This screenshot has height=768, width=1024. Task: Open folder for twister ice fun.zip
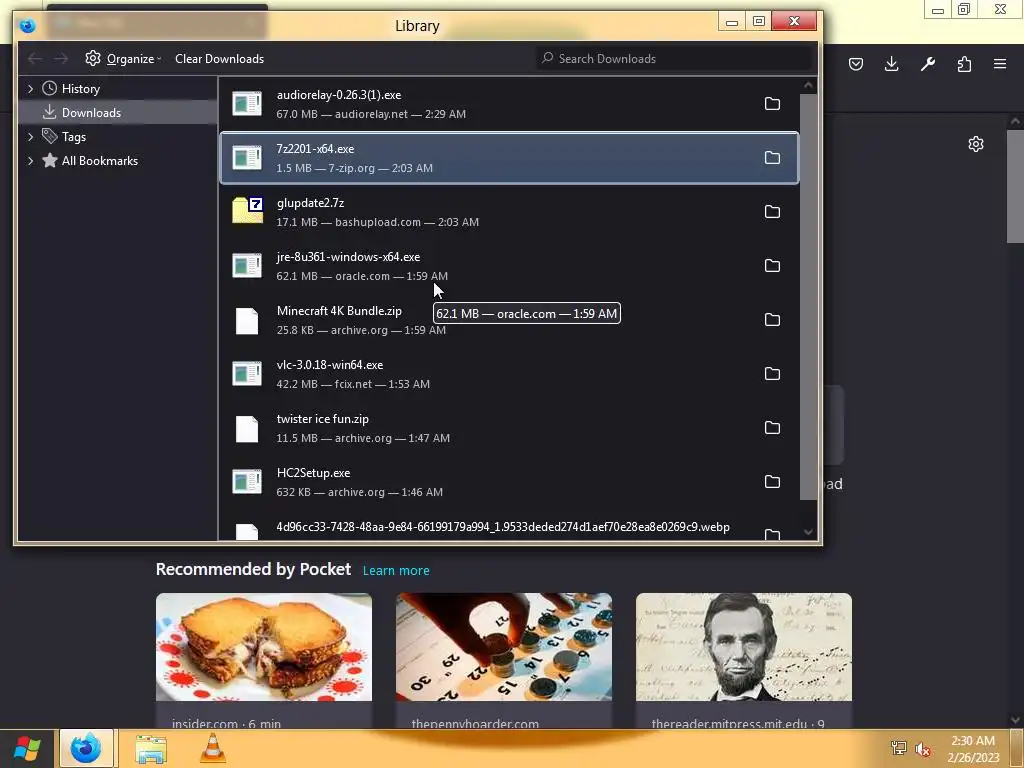(772, 428)
